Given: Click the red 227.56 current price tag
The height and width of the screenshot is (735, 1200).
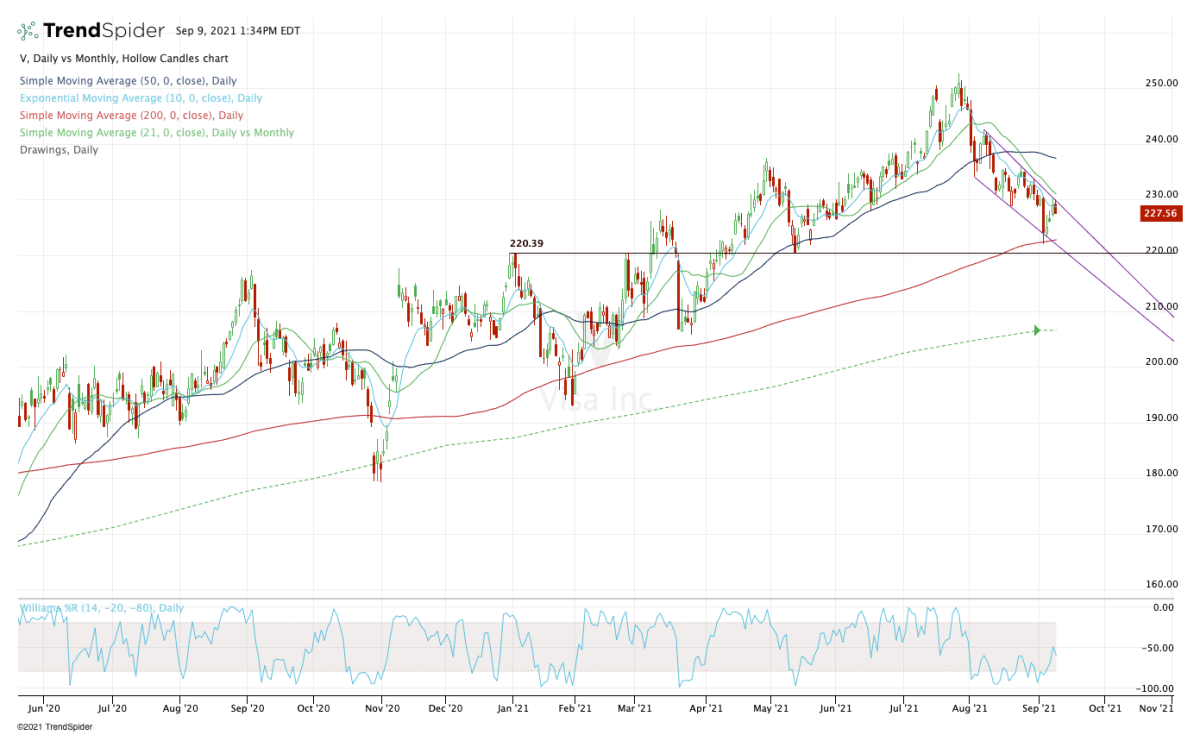Looking at the screenshot, I should (1159, 212).
